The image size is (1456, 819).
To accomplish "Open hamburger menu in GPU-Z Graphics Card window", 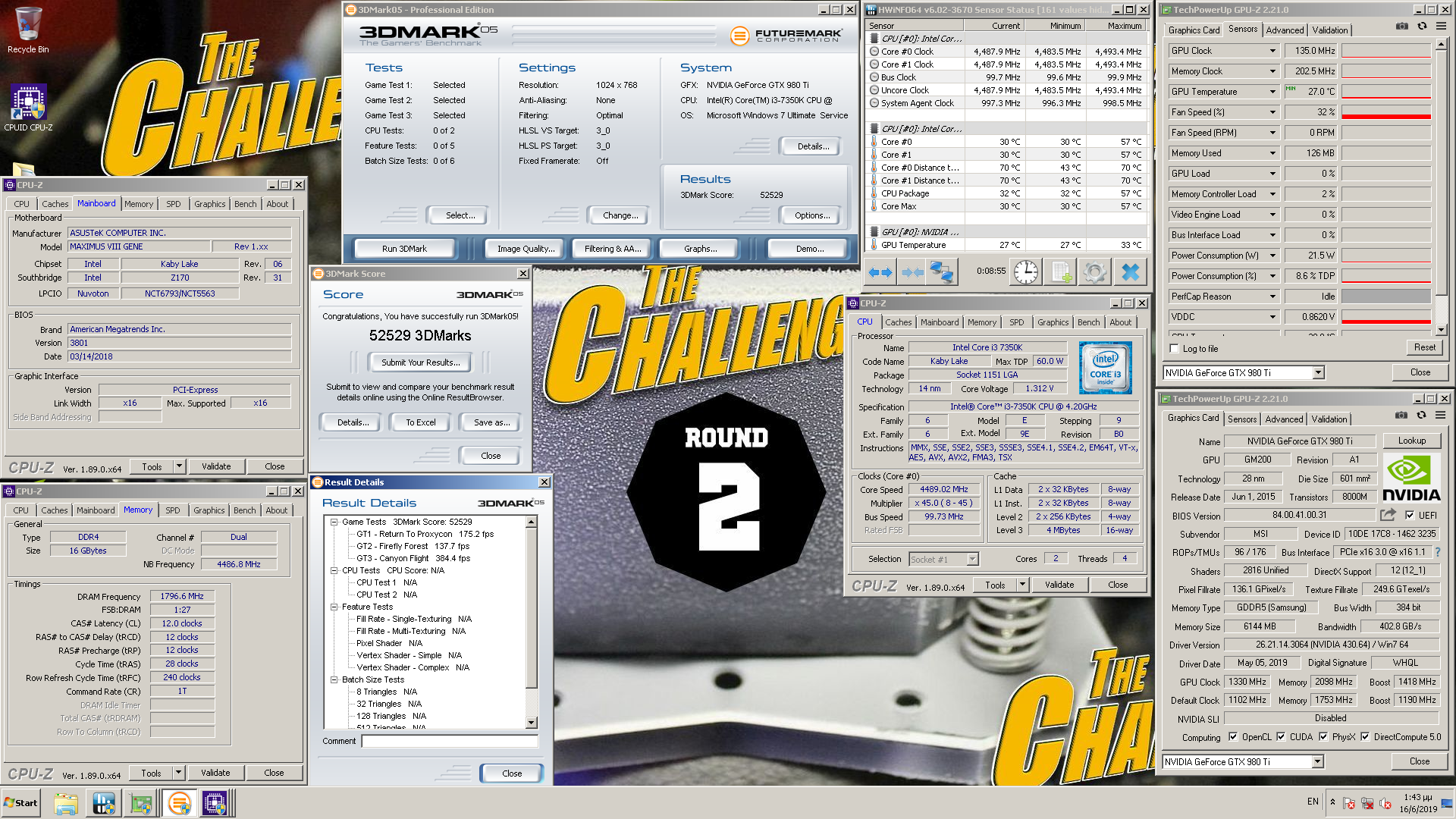I will (1440, 416).
